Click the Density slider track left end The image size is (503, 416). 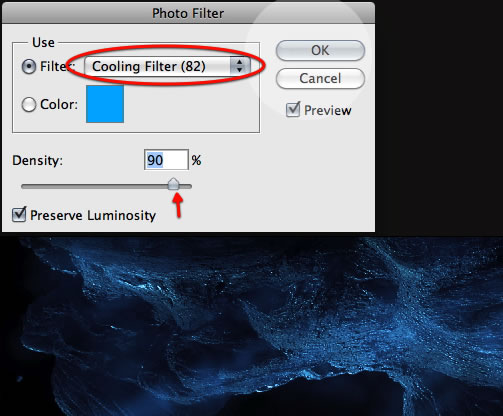tap(24, 186)
